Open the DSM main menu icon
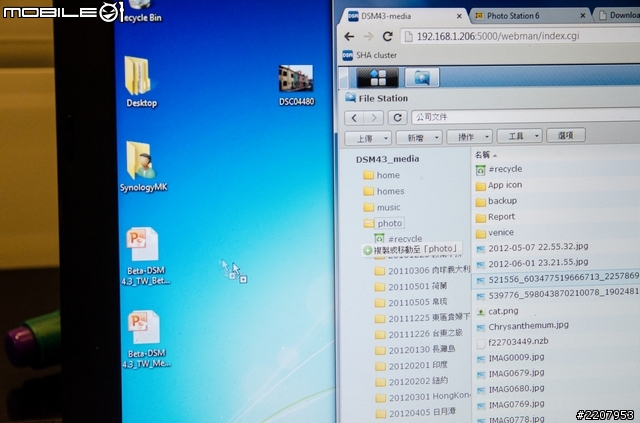Viewport: 640px width, 423px height. [x=378, y=78]
